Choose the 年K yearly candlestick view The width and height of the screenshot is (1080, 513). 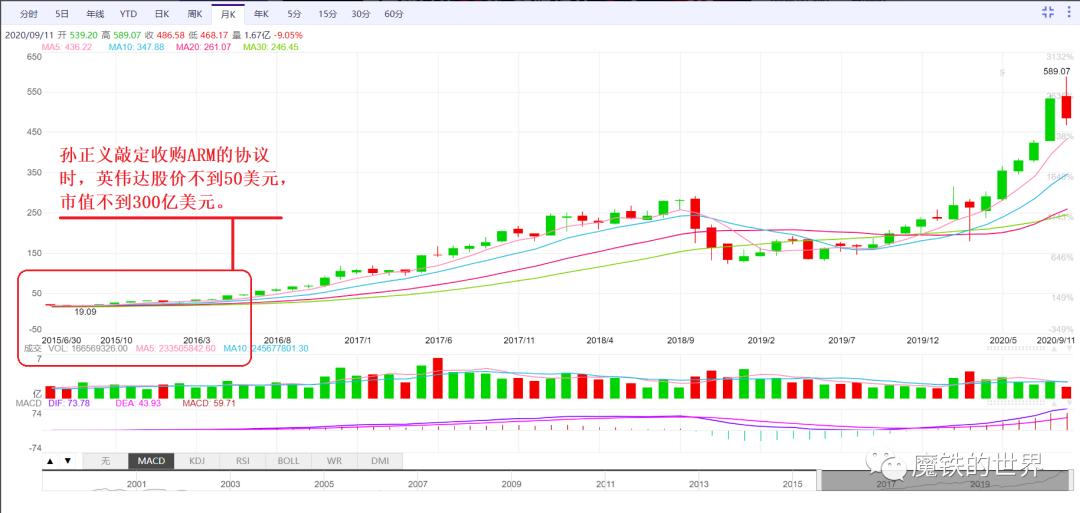tap(261, 14)
